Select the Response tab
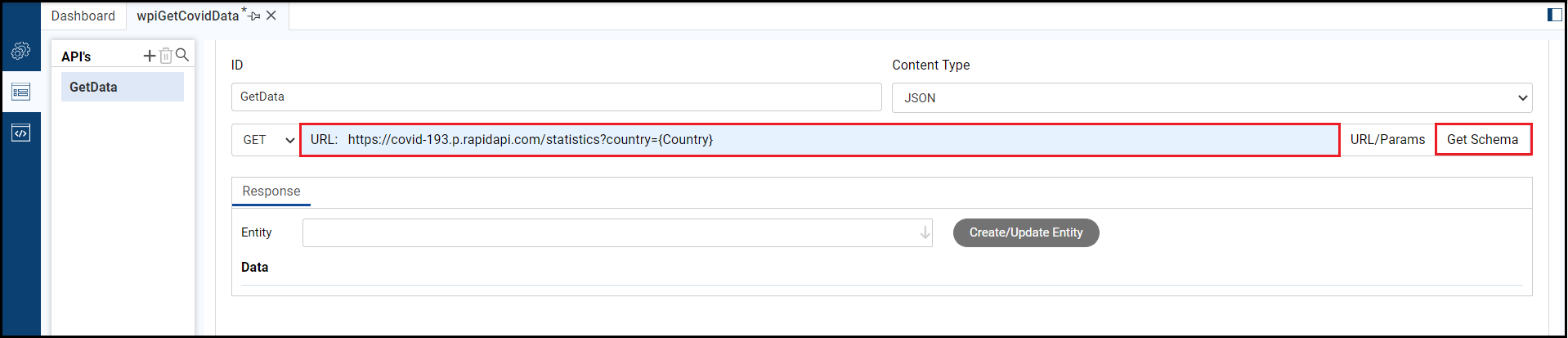Image resolution: width=1568 pixels, height=338 pixels. point(271,192)
